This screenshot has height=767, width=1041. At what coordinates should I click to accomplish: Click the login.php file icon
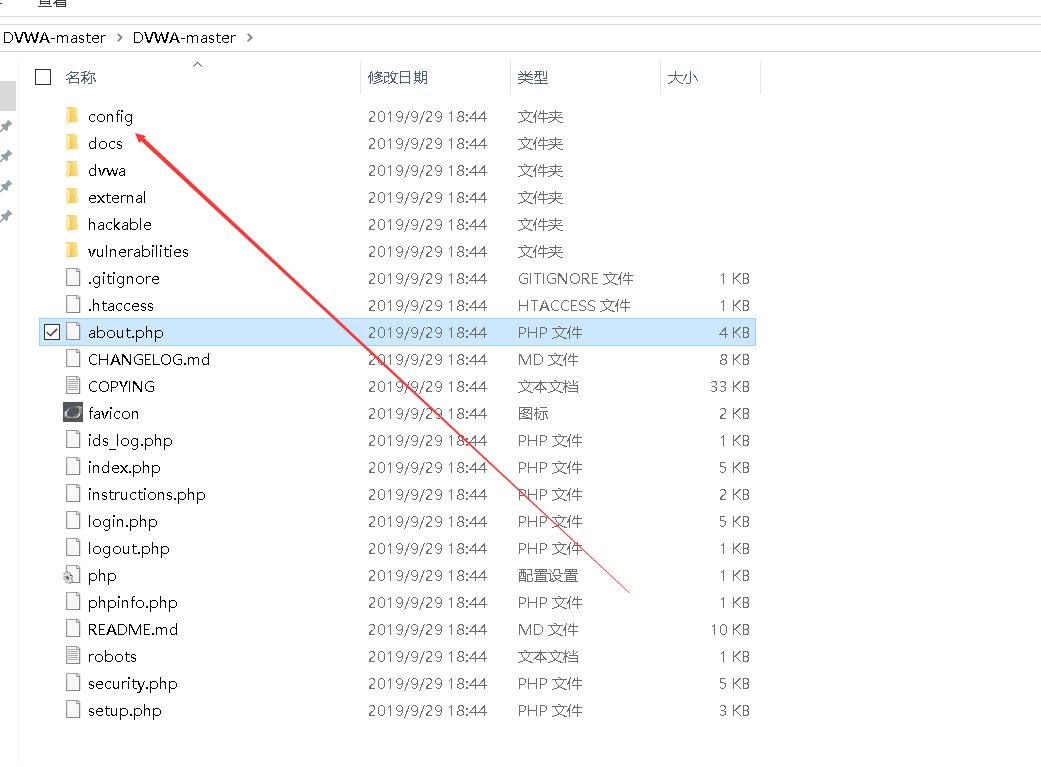point(73,521)
